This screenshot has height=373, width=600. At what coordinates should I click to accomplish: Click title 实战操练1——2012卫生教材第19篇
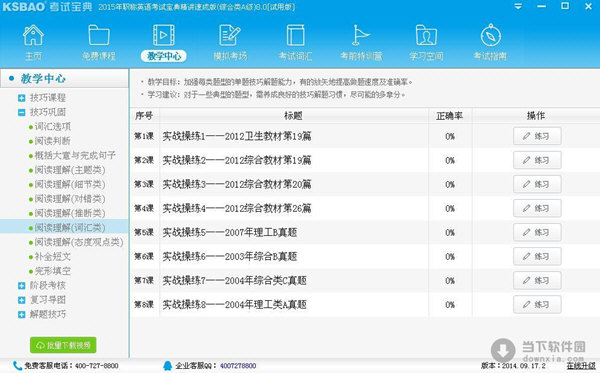click(x=237, y=136)
